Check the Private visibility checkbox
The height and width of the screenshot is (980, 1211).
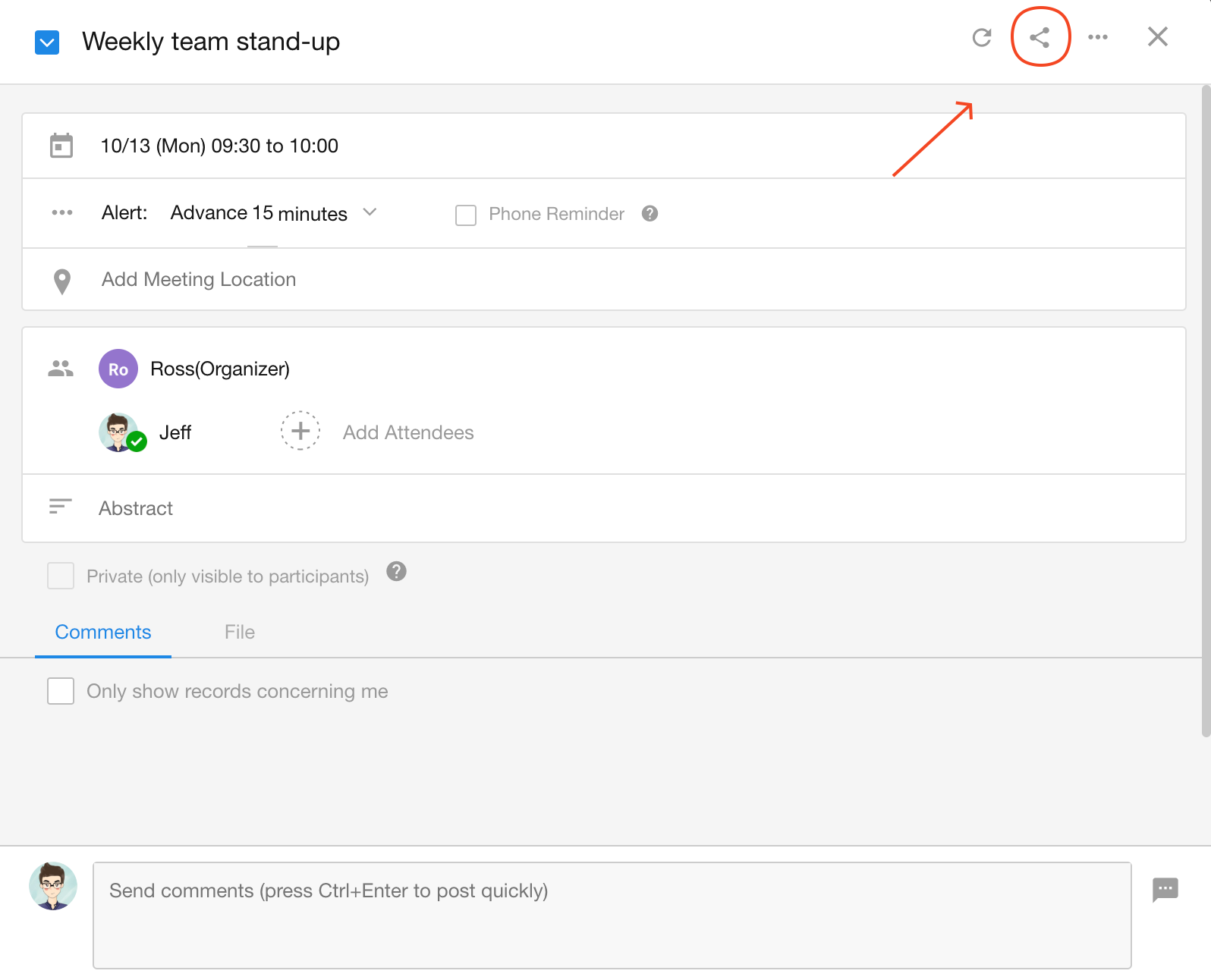click(x=61, y=576)
